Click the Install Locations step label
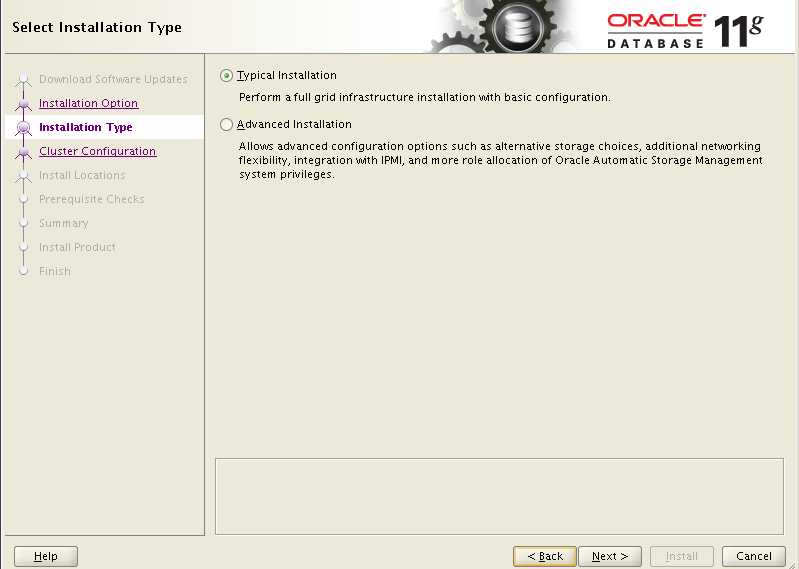Image resolution: width=799 pixels, height=569 pixels. 82,175
